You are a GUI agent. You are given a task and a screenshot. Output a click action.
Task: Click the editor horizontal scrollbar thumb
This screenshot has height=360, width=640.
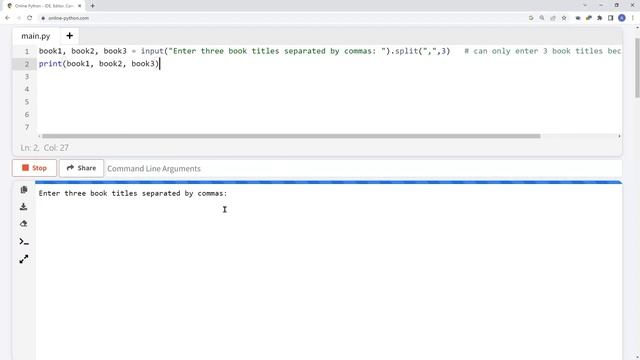[x=291, y=136]
